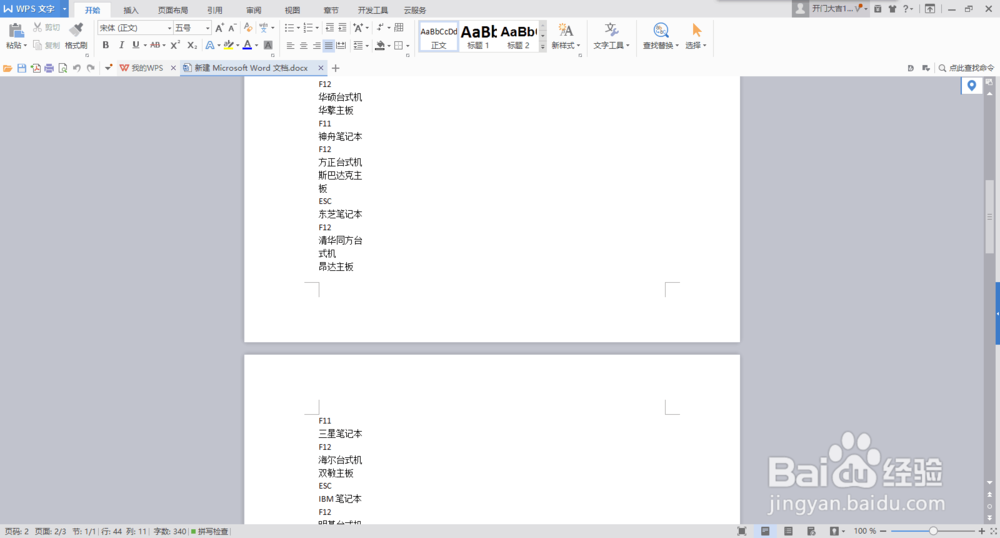The image size is (1000, 538).
Task: Increase font size with A+ icon
Action: tap(219, 27)
